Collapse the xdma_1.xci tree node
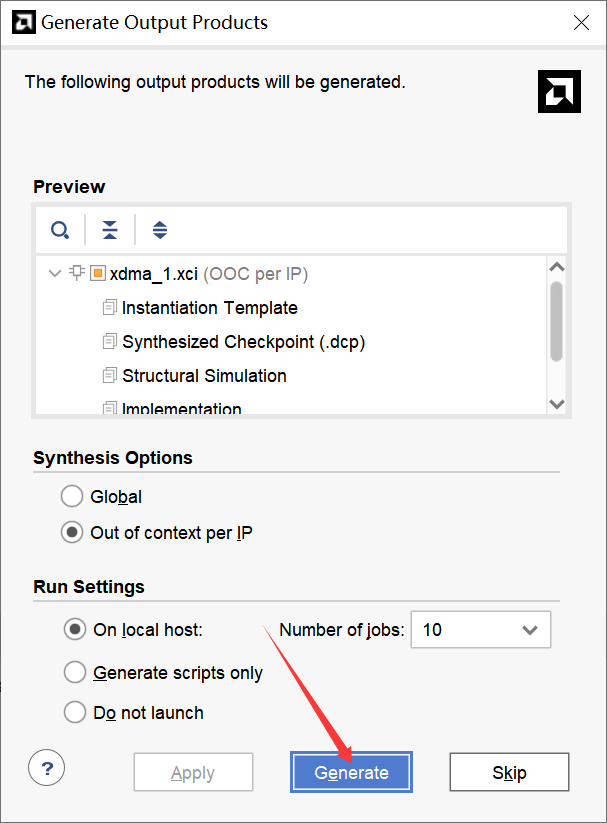The width and height of the screenshot is (607, 823). tap(55, 273)
